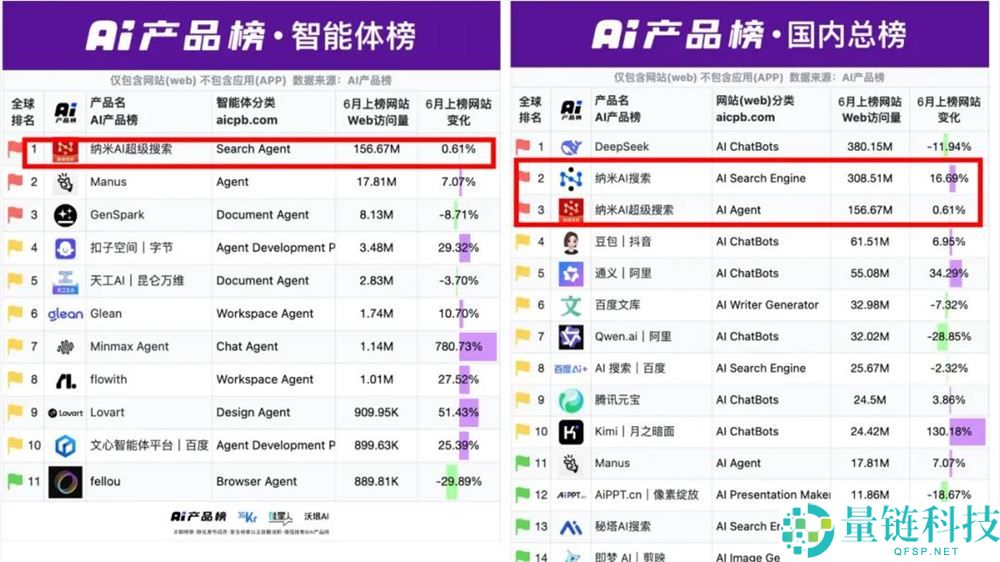1000x562 pixels.
Task: Open the Kimi black K icon
Action: coord(571,432)
